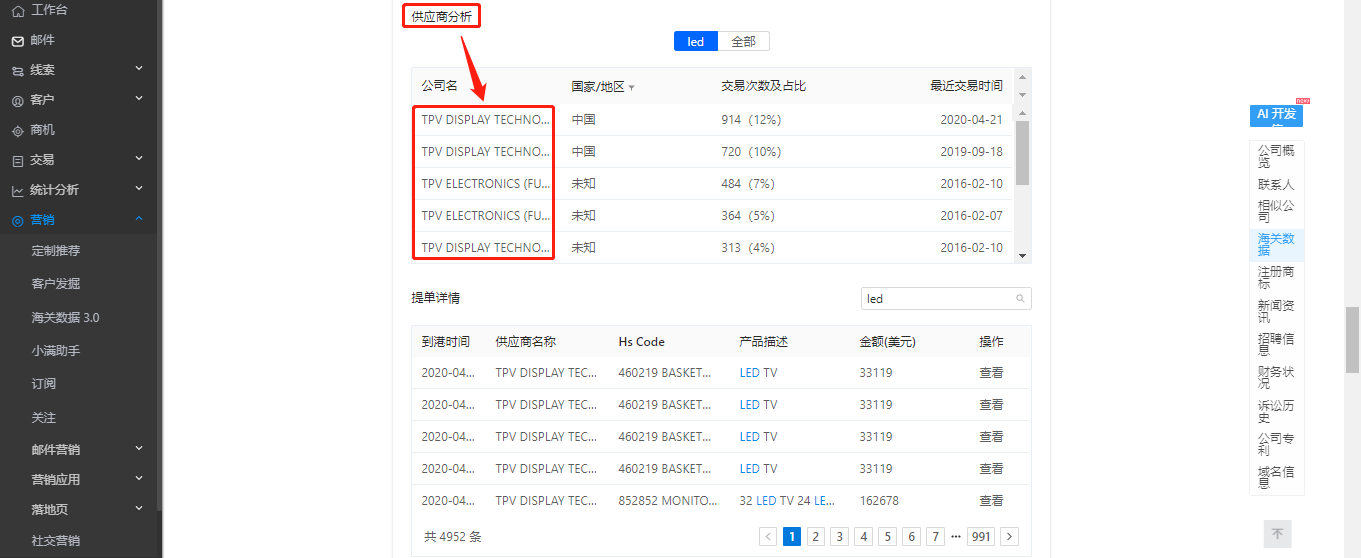The width and height of the screenshot is (1361, 558).
Task: Click supplier row with 720 (10%)
Action: (x=713, y=152)
